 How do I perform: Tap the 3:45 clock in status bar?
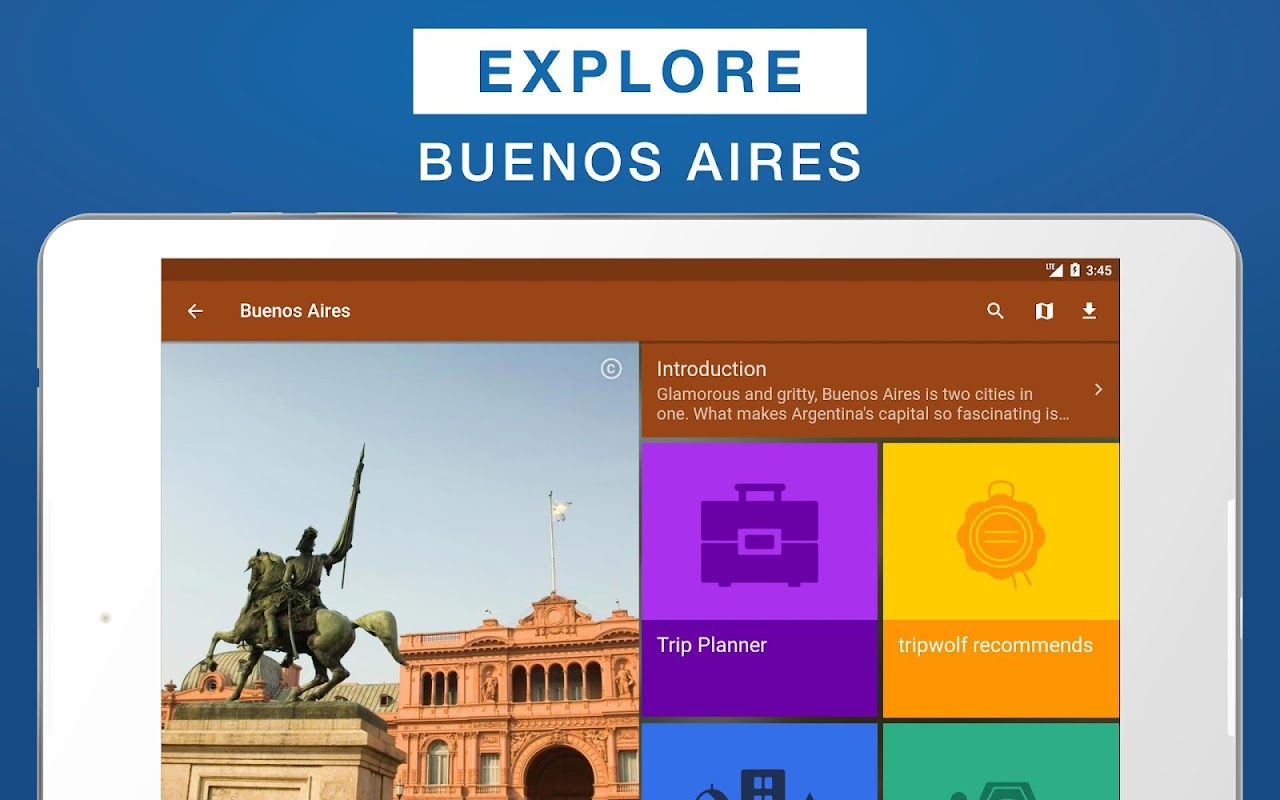coord(1099,270)
